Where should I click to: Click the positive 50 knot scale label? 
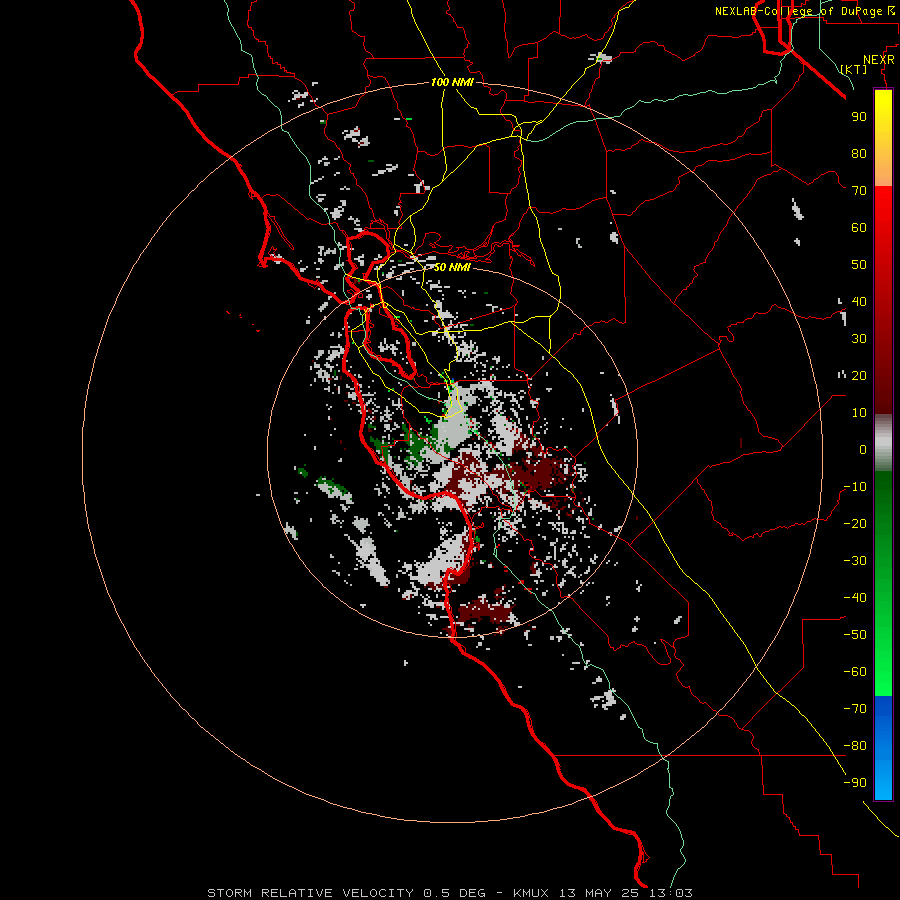pyautogui.click(x=859, y=265)
